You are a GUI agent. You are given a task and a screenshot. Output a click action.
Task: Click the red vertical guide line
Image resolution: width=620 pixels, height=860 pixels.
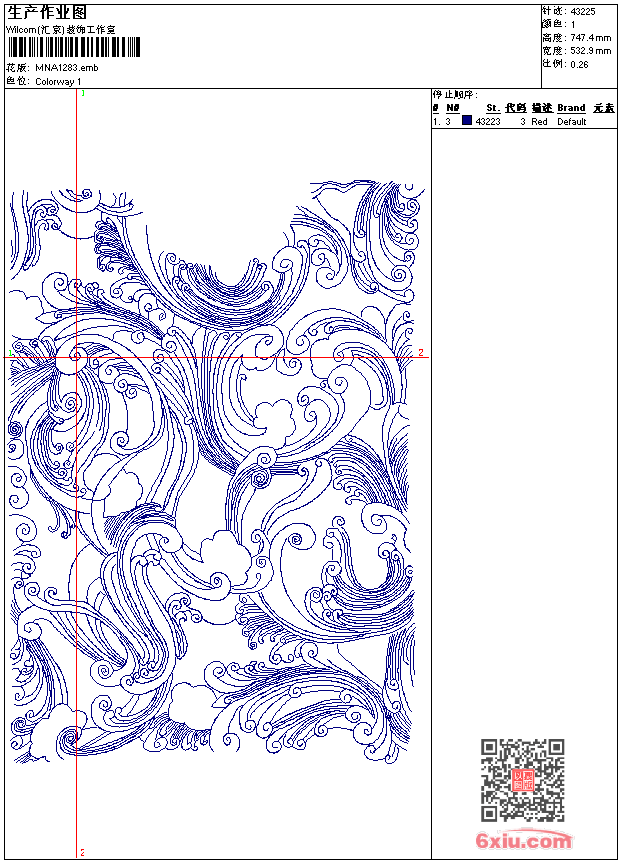[x=77, y=600]
